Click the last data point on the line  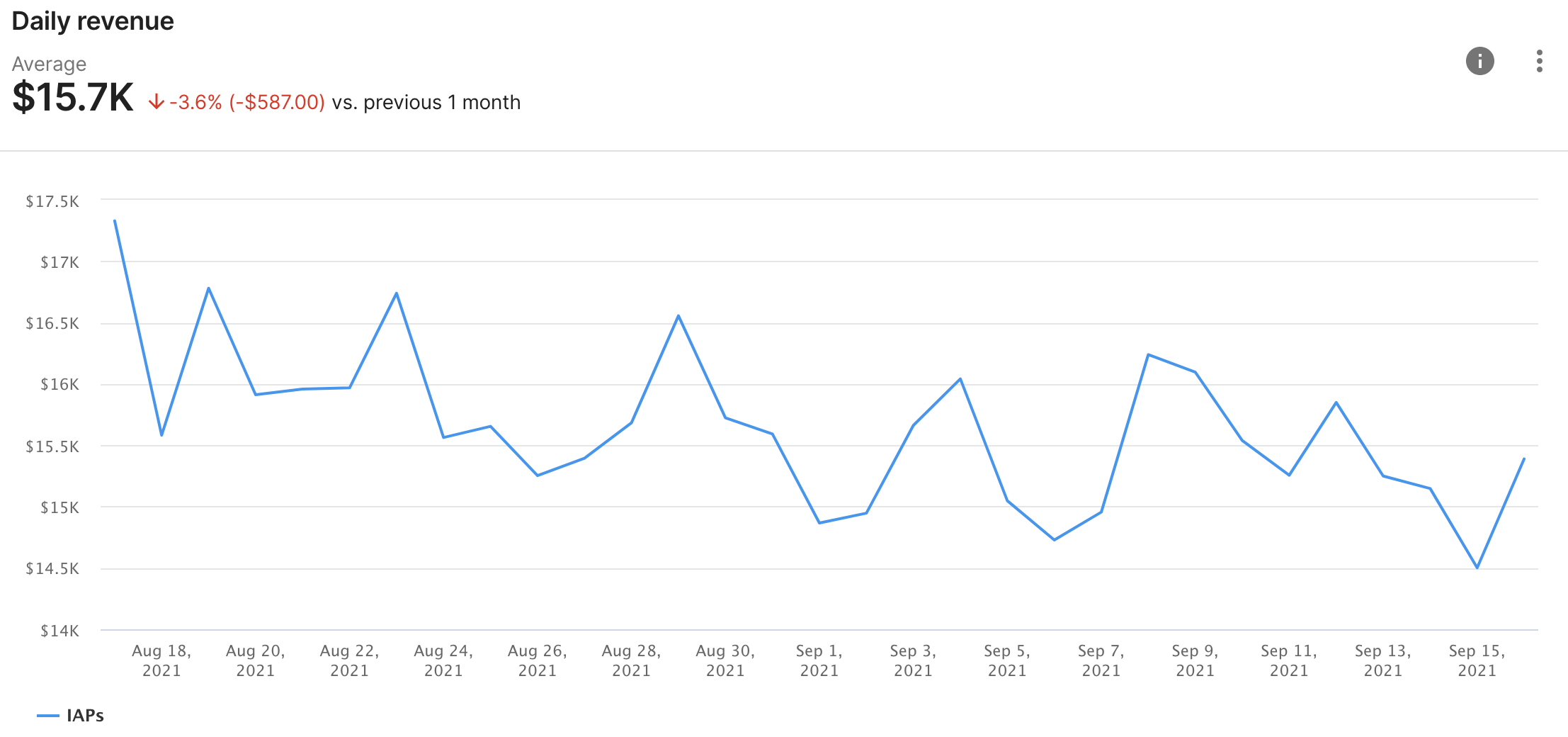[1524, 458]
